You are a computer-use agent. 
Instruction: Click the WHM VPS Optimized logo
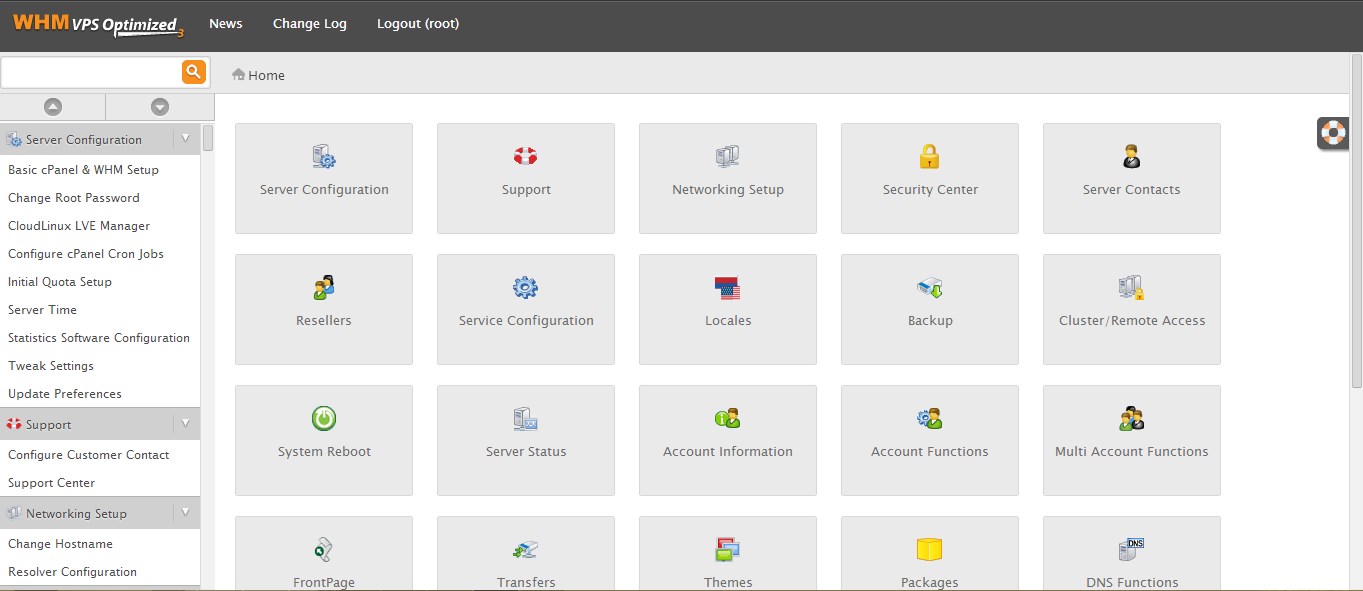(98, 25)
